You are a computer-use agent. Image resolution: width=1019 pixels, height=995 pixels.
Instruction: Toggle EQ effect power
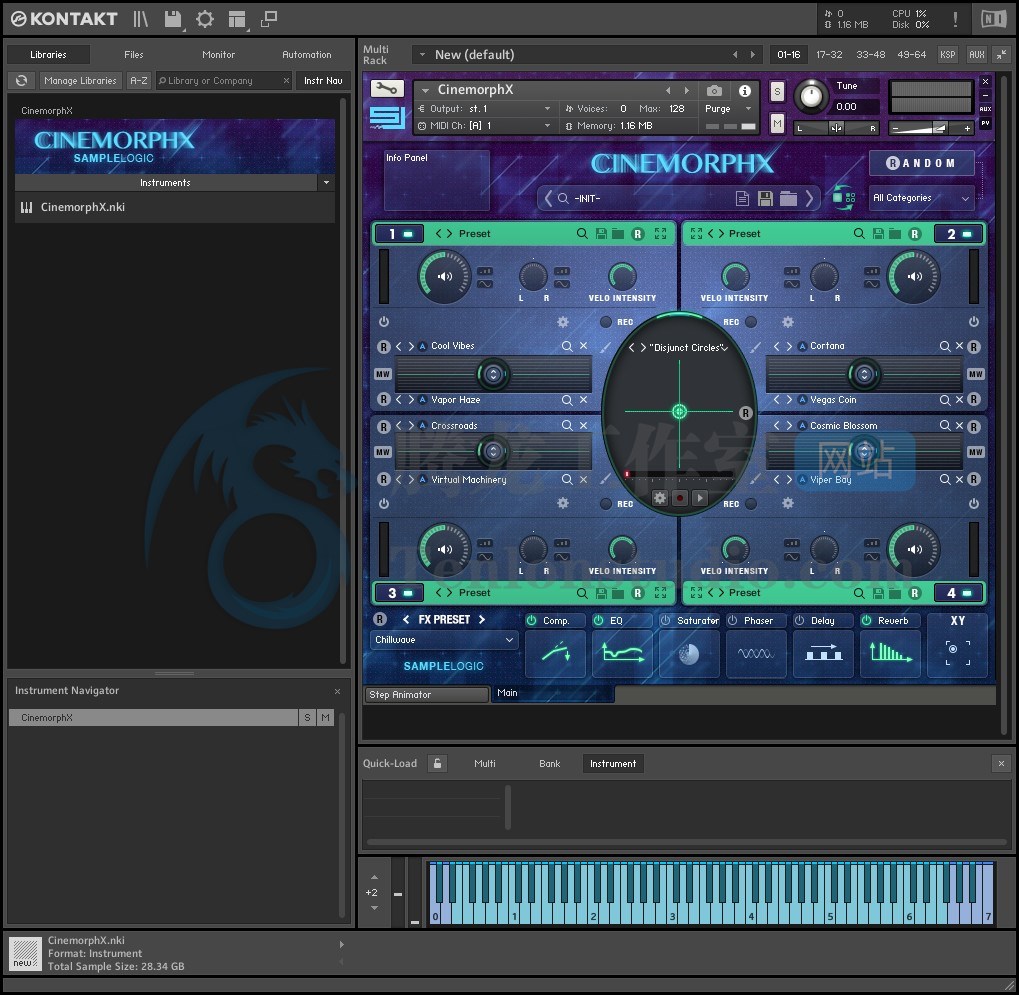(x=599, y=620)
